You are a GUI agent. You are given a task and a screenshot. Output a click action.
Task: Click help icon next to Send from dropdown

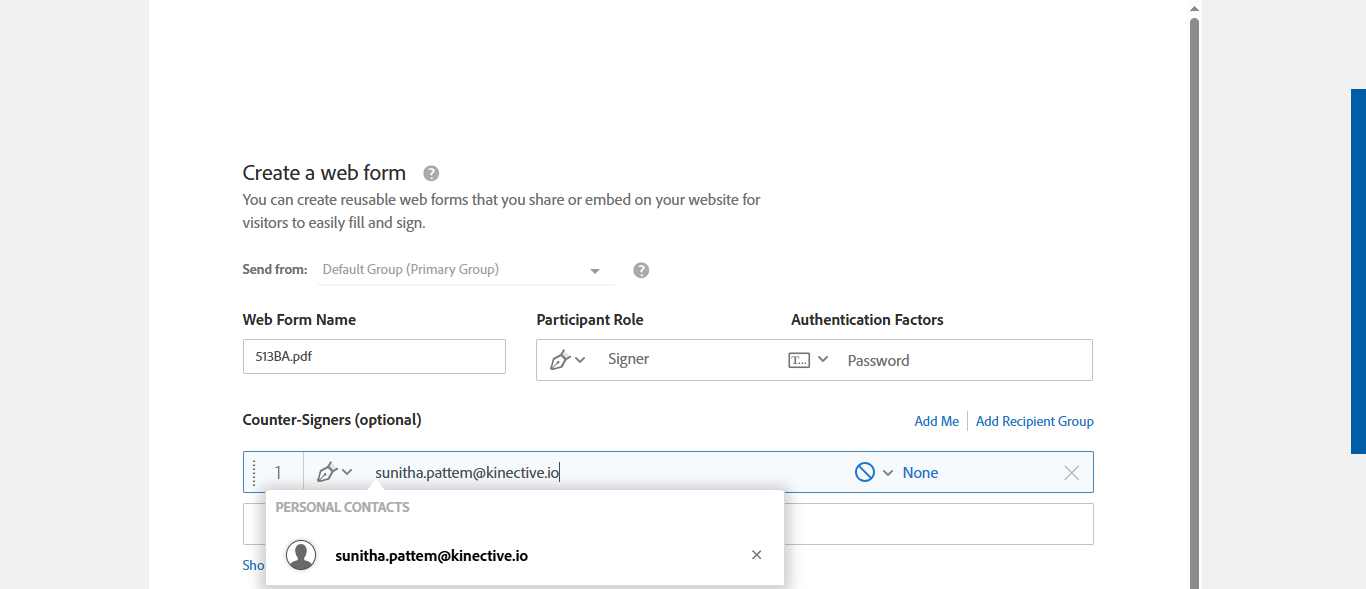tap(641, 270)
